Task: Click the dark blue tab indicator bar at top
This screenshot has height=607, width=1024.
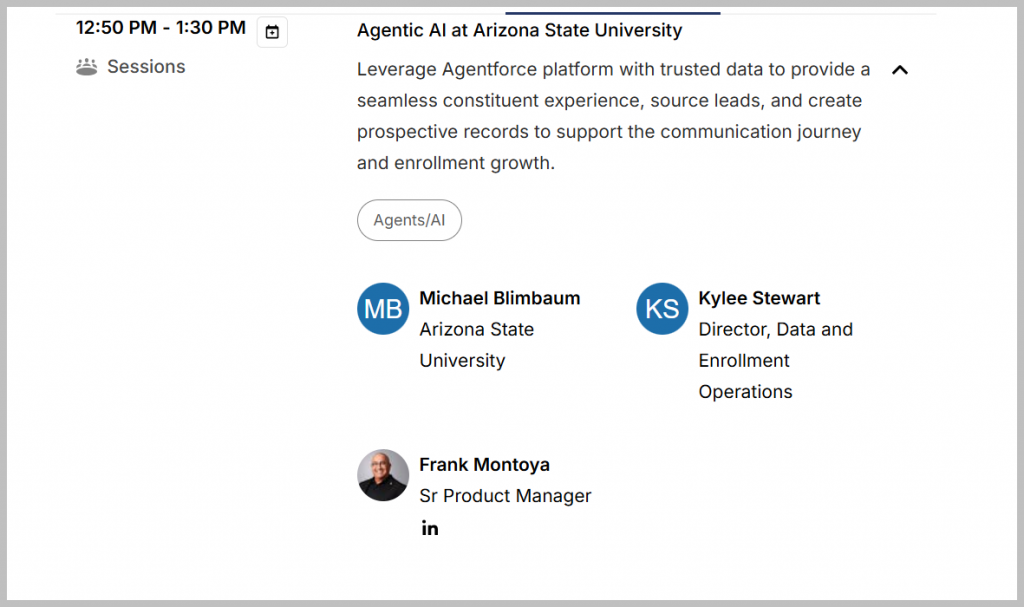Action: (612, 13)
